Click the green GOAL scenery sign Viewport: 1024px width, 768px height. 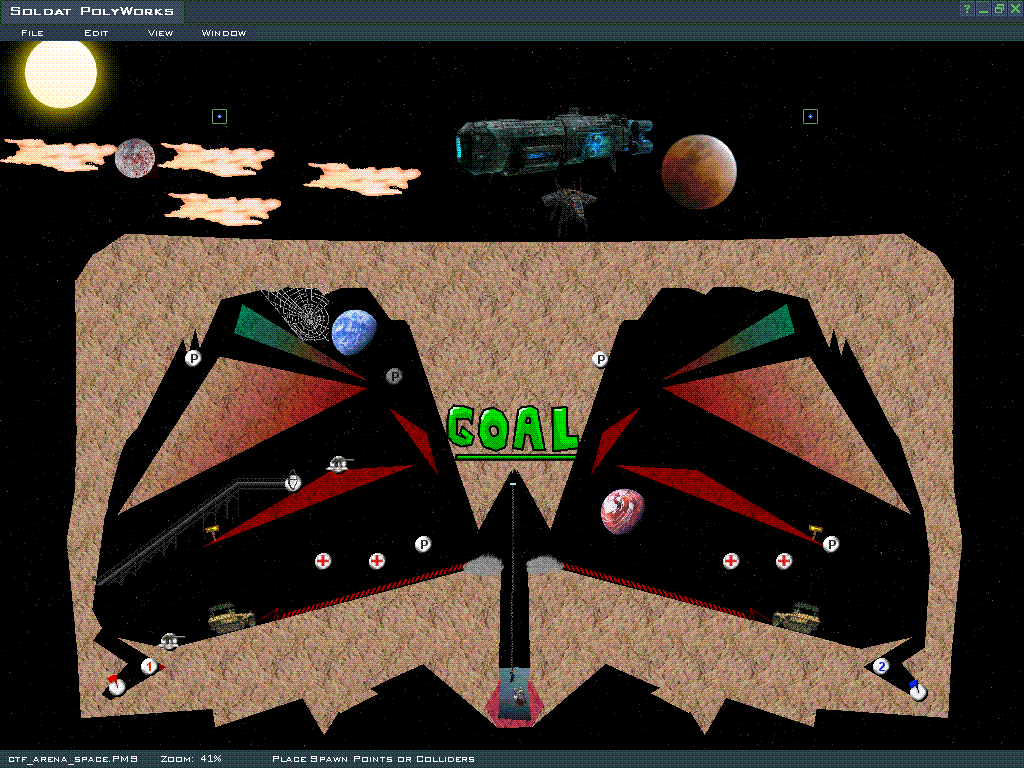pos(513,429)
